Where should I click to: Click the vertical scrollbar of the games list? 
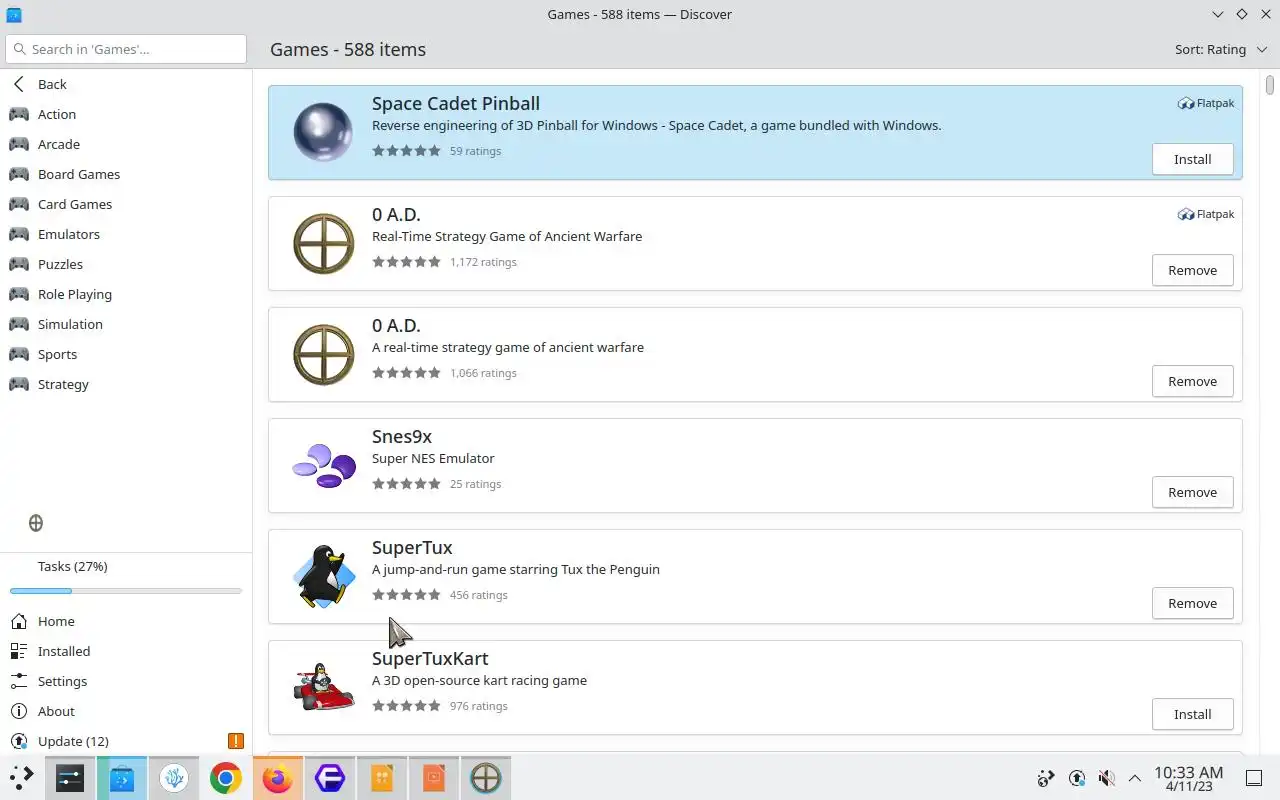[x=1270, y=86]
